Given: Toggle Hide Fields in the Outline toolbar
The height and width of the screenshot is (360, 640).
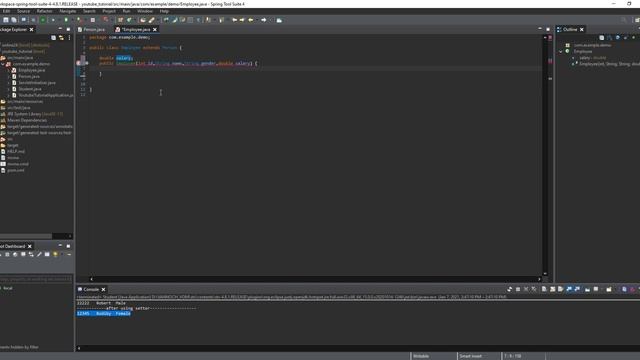Looking at the screenshot, I should (x=618, y=38).
